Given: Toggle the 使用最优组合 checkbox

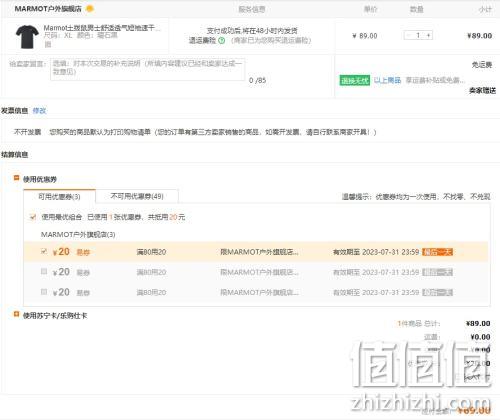Looking at the screenshot, I should (33, 217).
